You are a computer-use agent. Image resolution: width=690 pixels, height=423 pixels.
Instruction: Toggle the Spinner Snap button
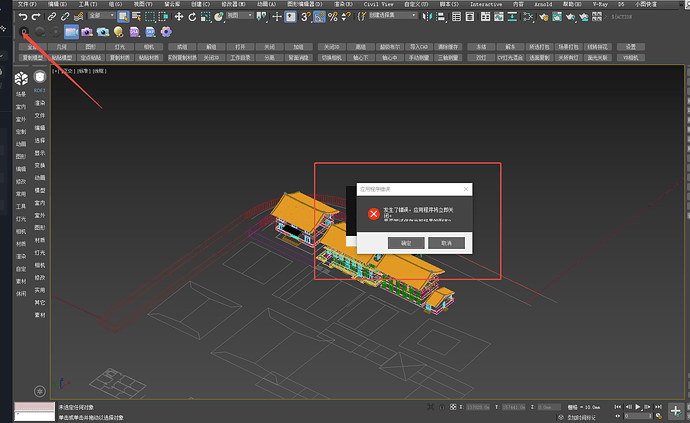[346, 17]
